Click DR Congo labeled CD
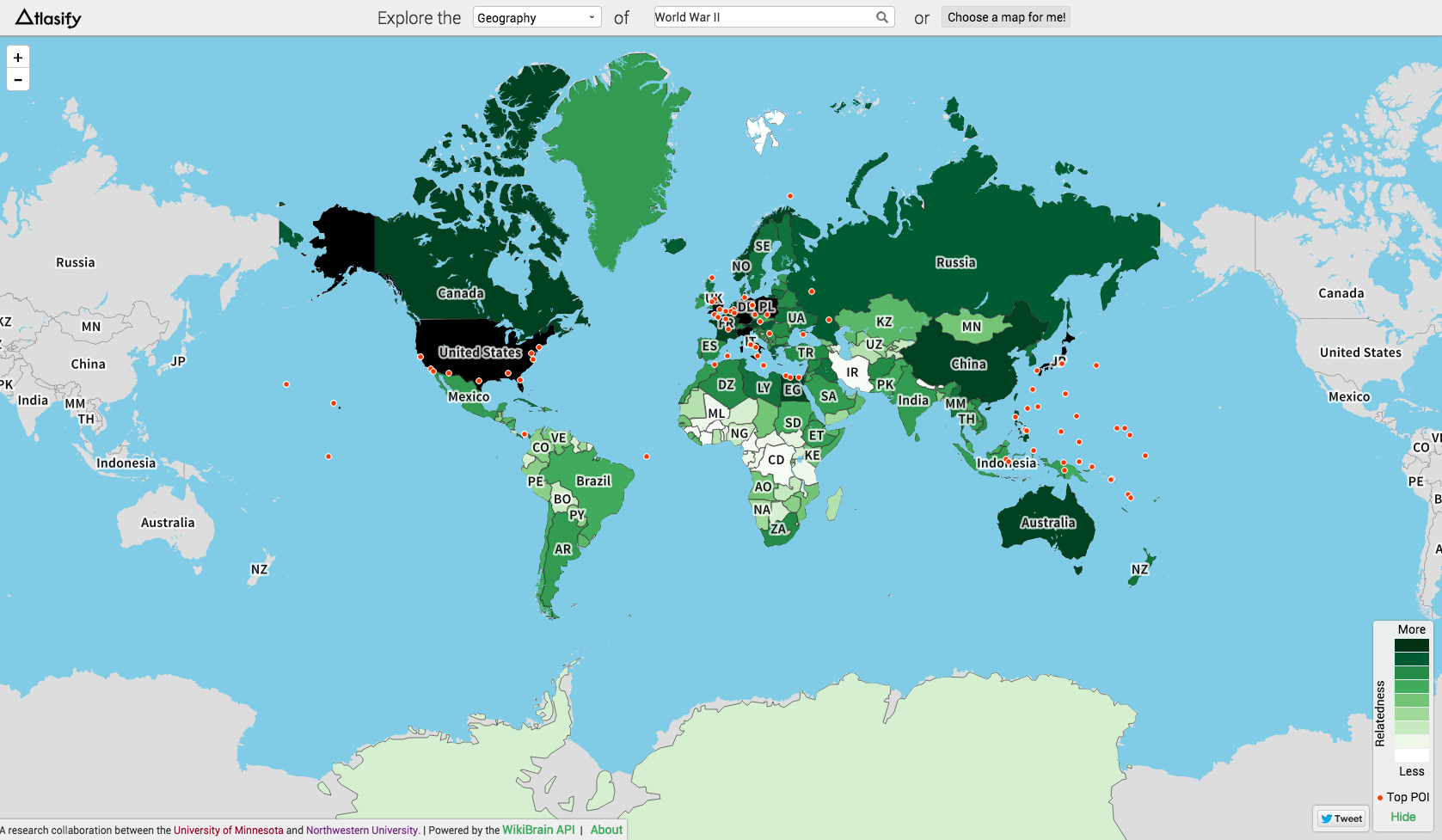 pyautogui.click(x=776, y=460)
